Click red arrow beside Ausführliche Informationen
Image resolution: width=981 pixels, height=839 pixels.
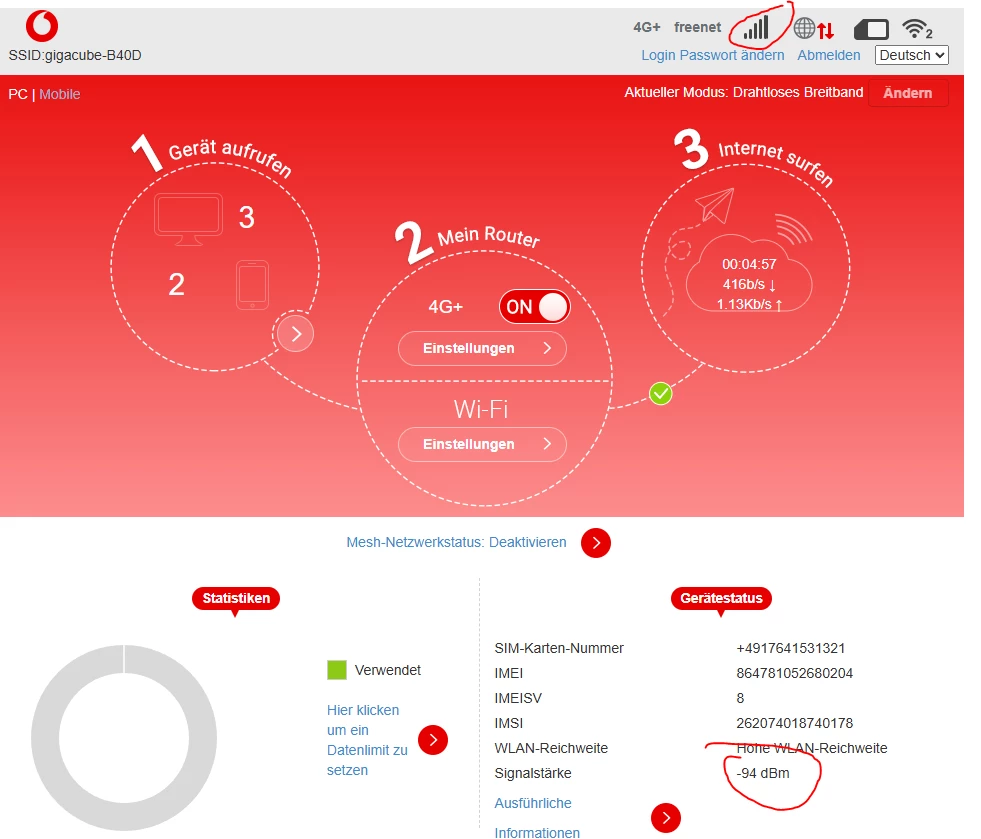(666, 818)
